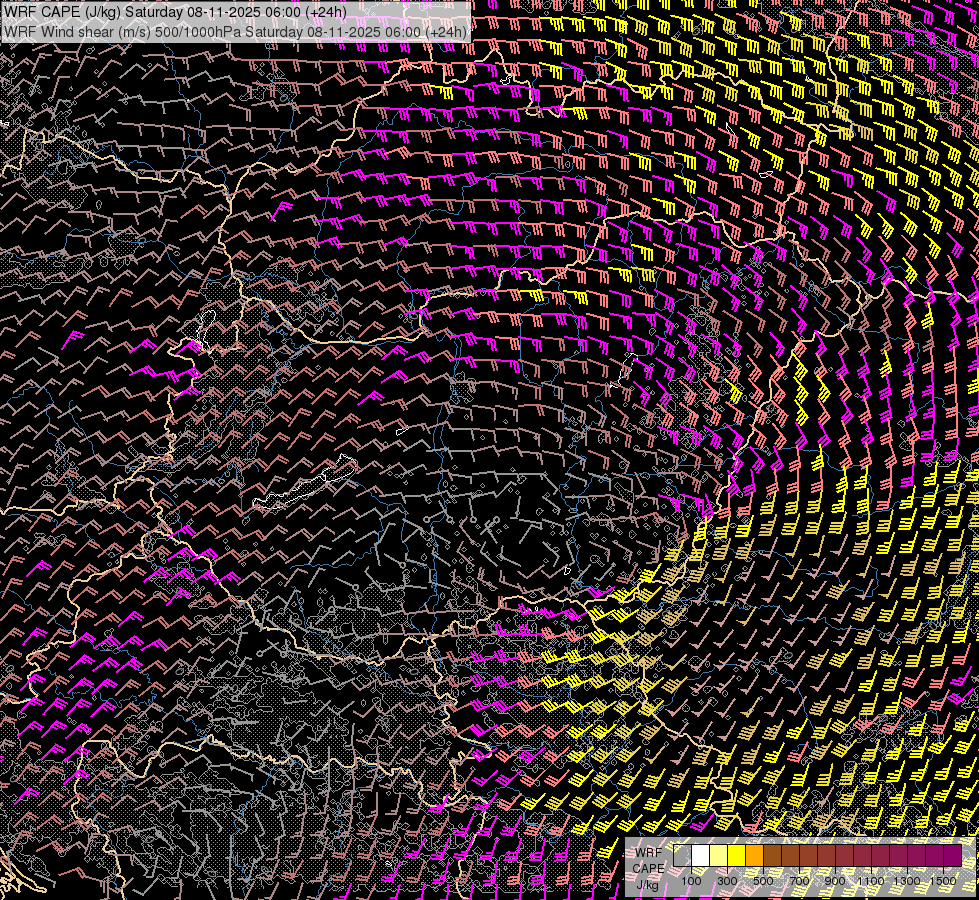Click the orange CAPE legend swatch
The width and height of the screenshot is (979, 900).
754,856
